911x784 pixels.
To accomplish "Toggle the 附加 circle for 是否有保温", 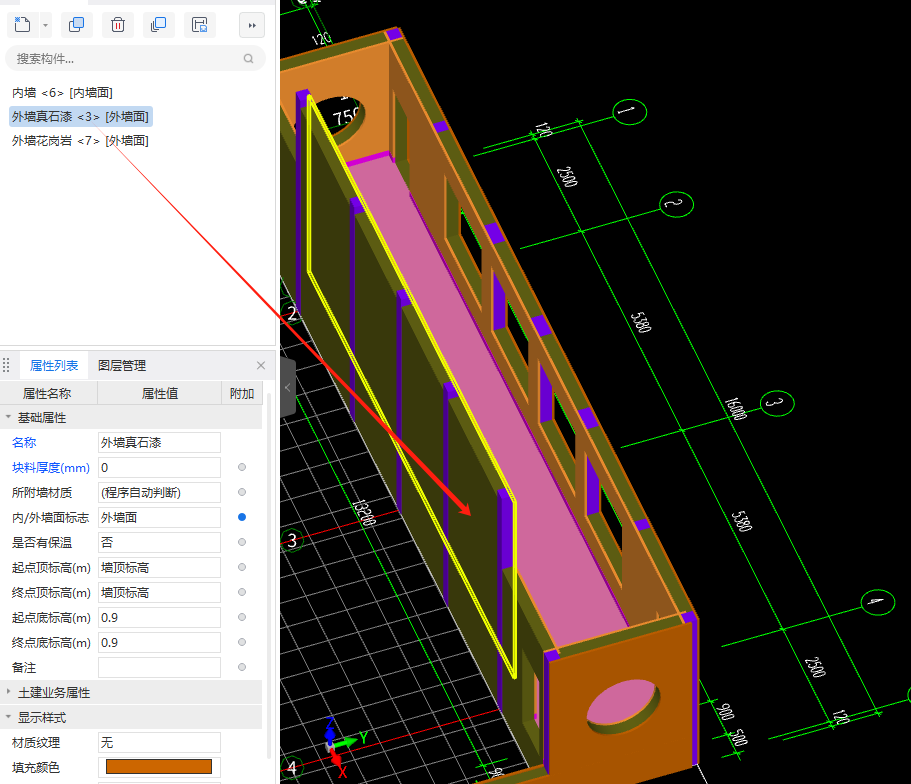I will click(x=242, y=542).
